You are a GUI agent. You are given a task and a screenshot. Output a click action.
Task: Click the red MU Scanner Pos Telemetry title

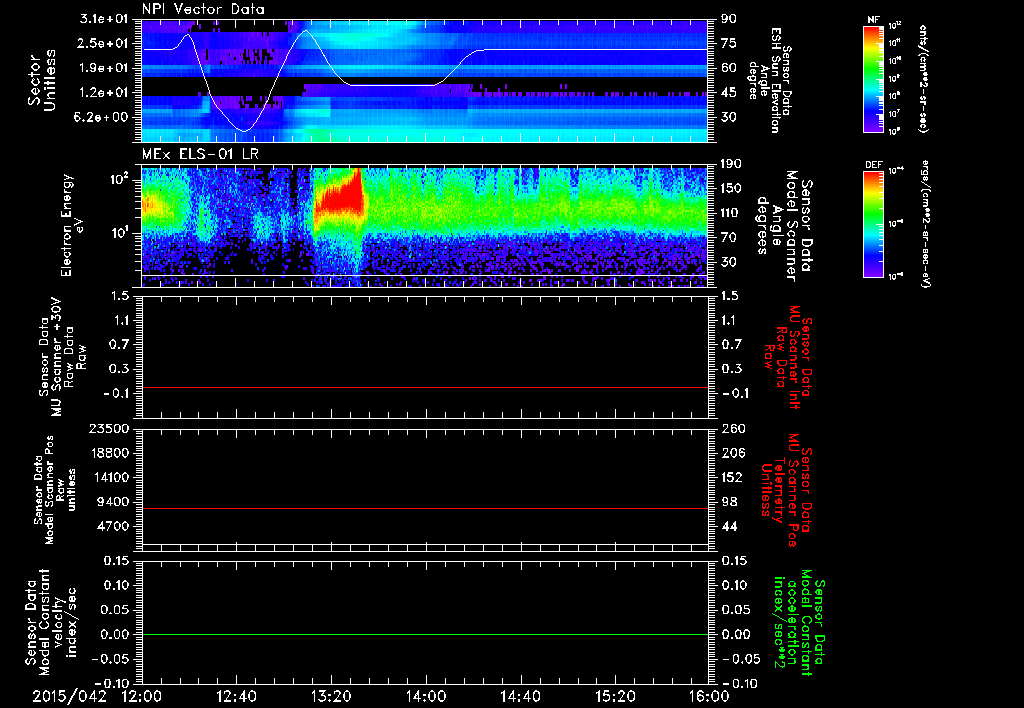click(786, 490)
